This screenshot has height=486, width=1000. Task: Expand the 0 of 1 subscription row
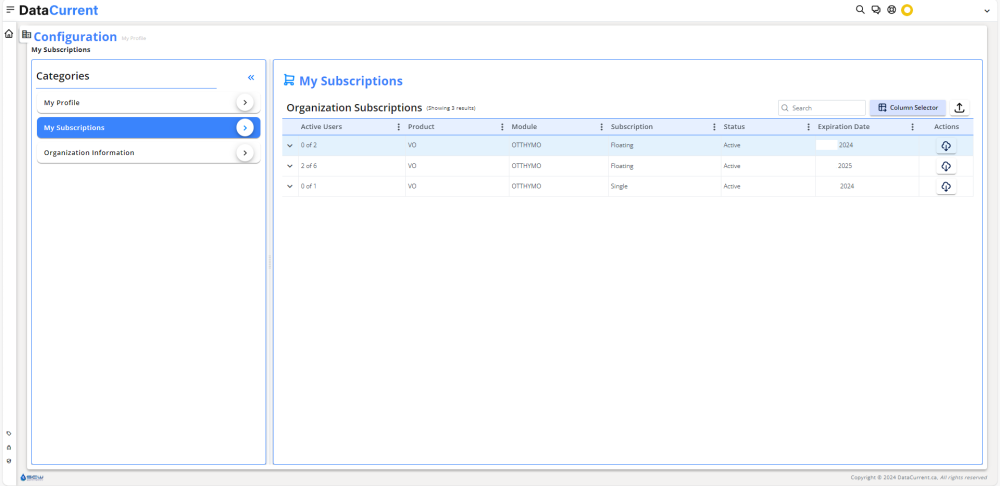290,186
